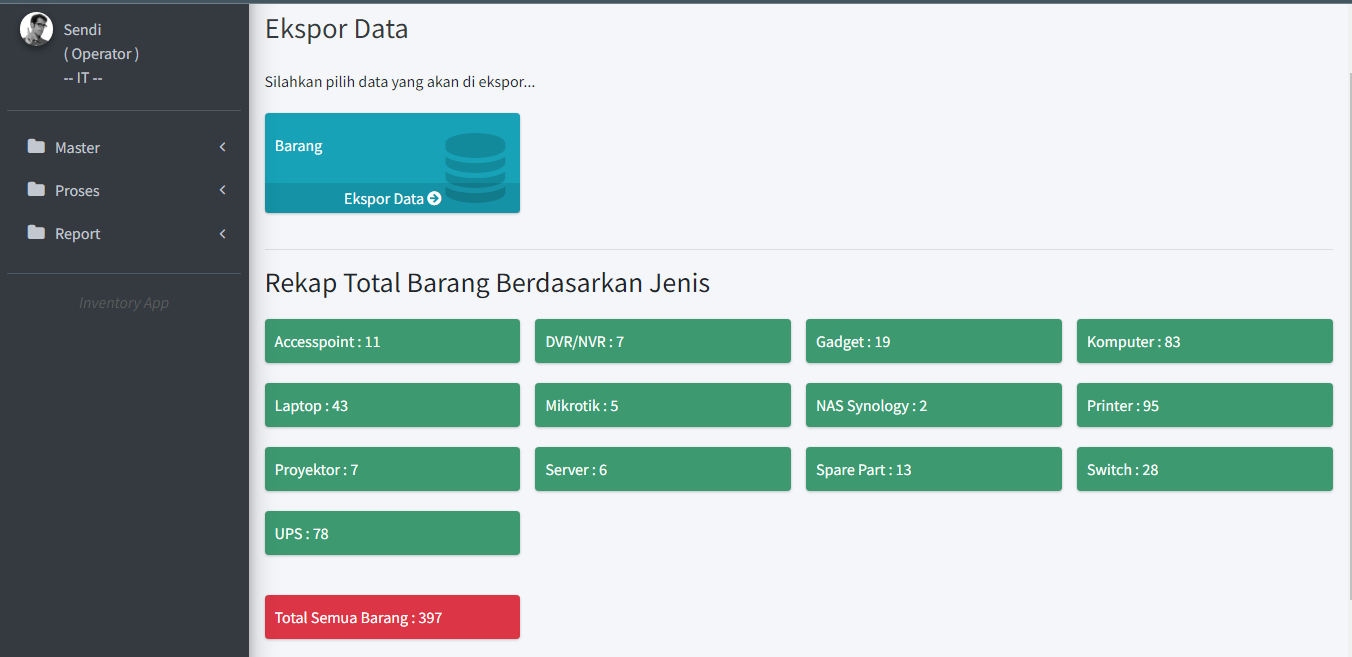Expand the Proses menu chevron
1352x657 pixels.
pos(222,190)
